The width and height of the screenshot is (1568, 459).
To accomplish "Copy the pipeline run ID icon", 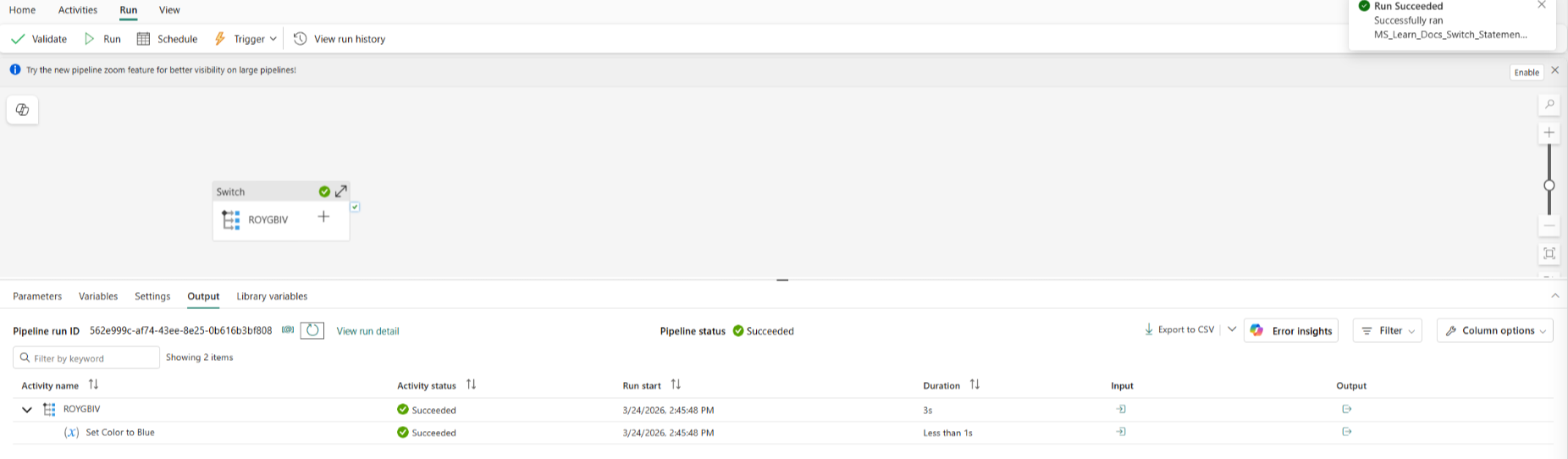I will (288, 330).
